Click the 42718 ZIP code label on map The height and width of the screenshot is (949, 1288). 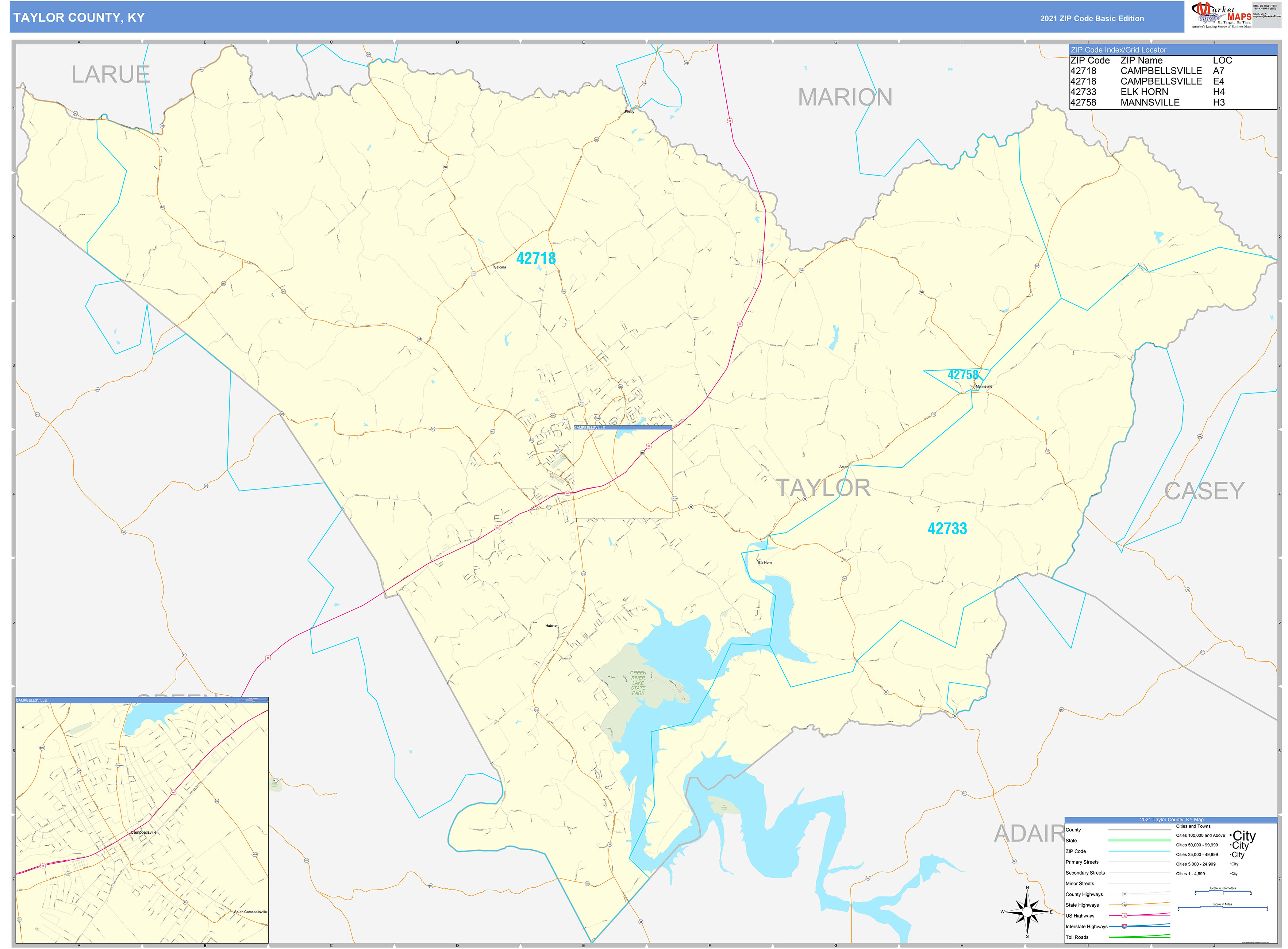click(535, 258)
